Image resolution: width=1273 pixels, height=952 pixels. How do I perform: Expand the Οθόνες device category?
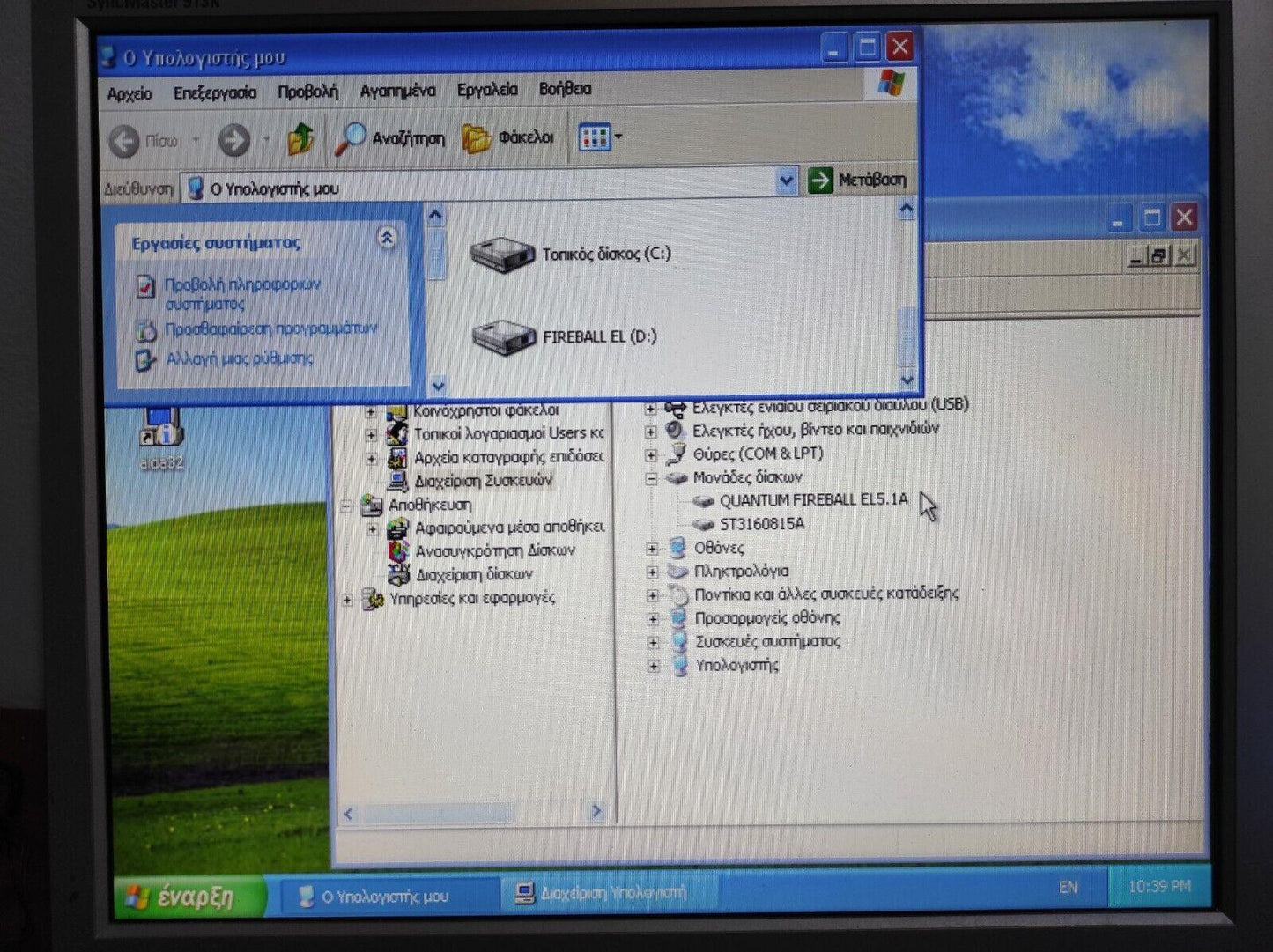(x=652, y=548)
